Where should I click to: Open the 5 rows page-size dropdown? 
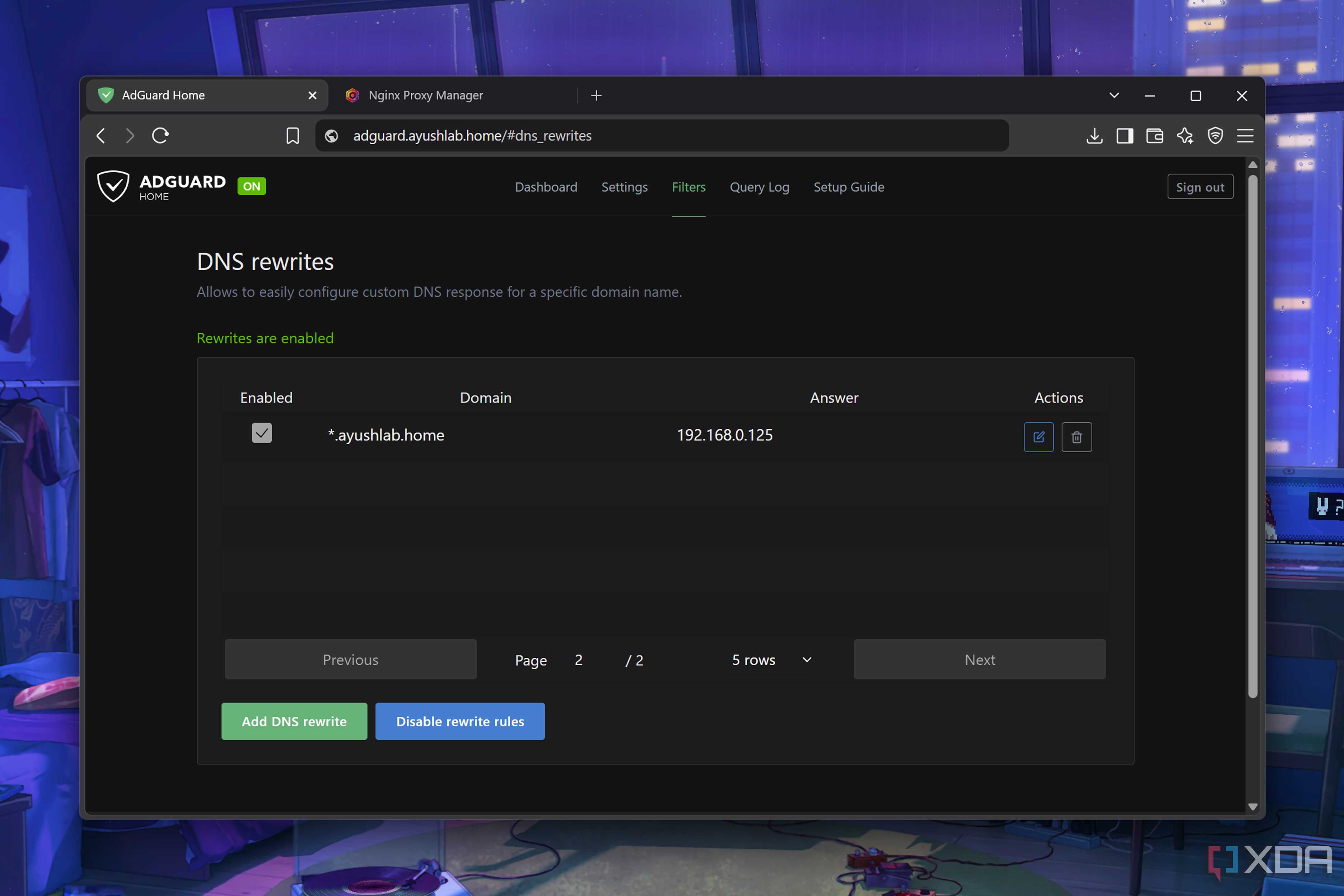pyautogui.click(x=772, y=660)
